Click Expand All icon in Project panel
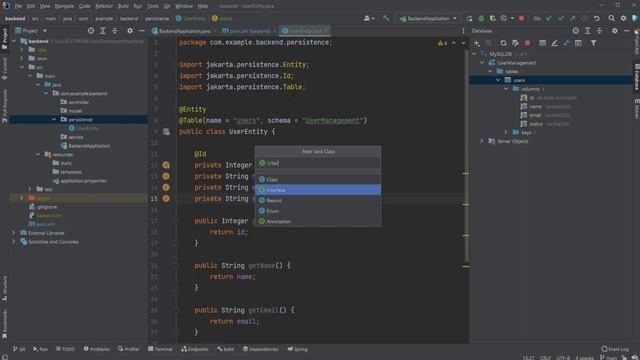 tap(103, 31)
